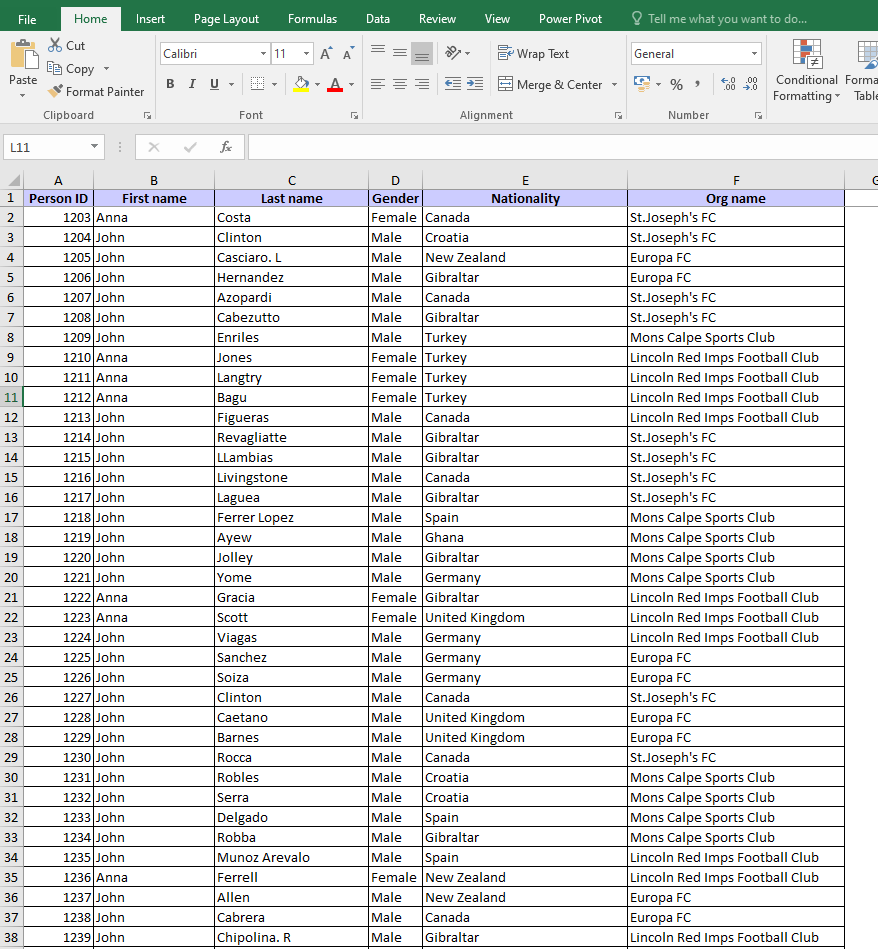Switch to the Formulas ribbon tab
878x949 pixels.
(312, 19)
